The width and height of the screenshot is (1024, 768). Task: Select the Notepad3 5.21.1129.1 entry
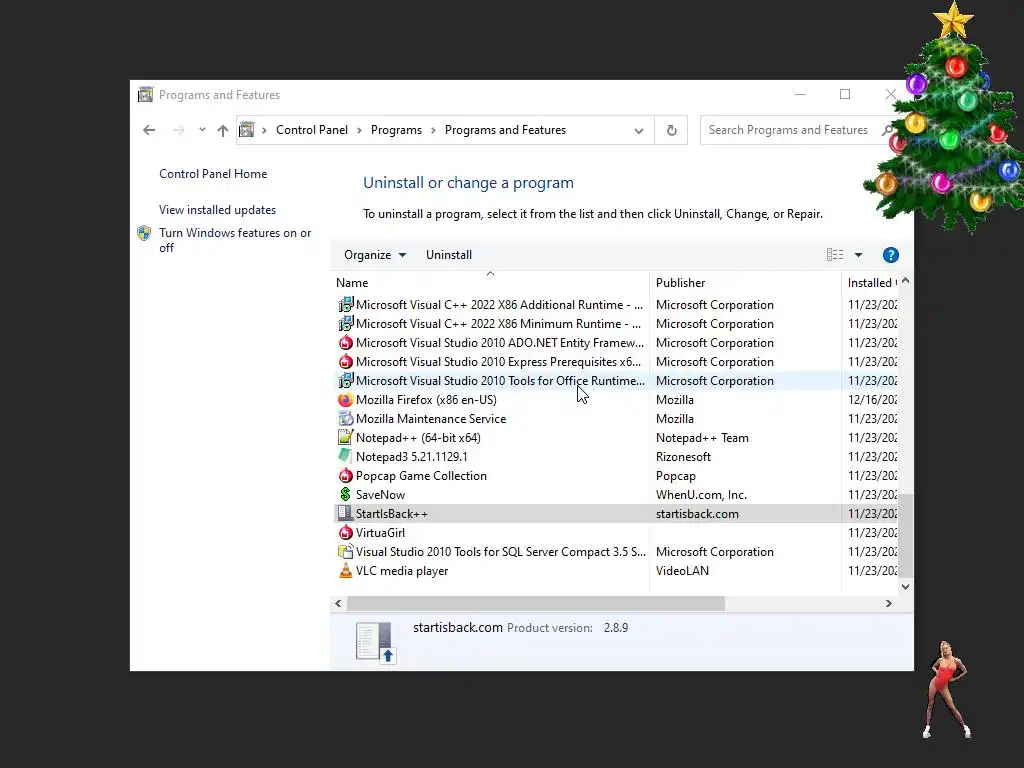click(411, 456)
